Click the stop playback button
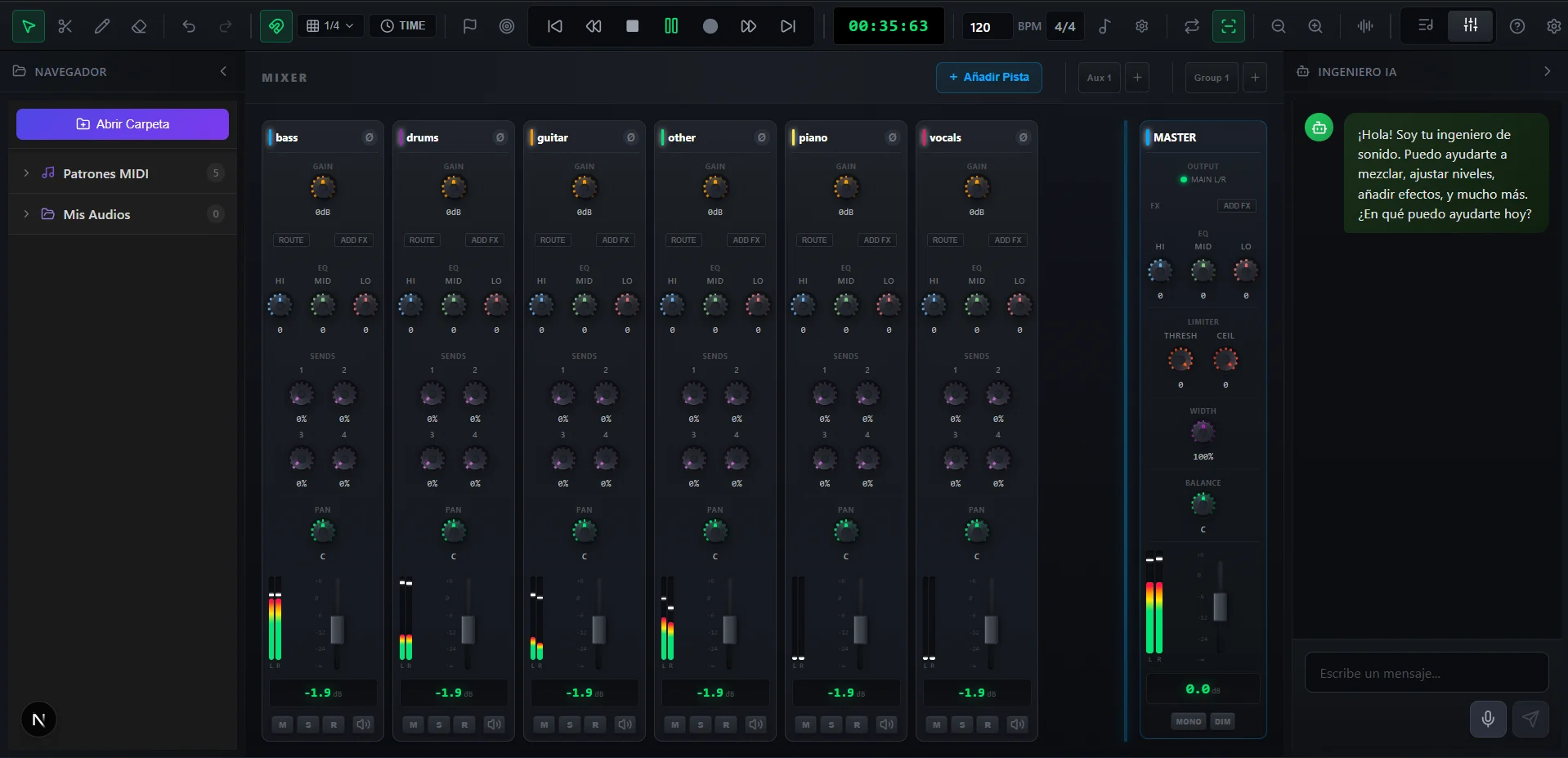Screen dimensions: 1568x758 click(x=632, y=26)
